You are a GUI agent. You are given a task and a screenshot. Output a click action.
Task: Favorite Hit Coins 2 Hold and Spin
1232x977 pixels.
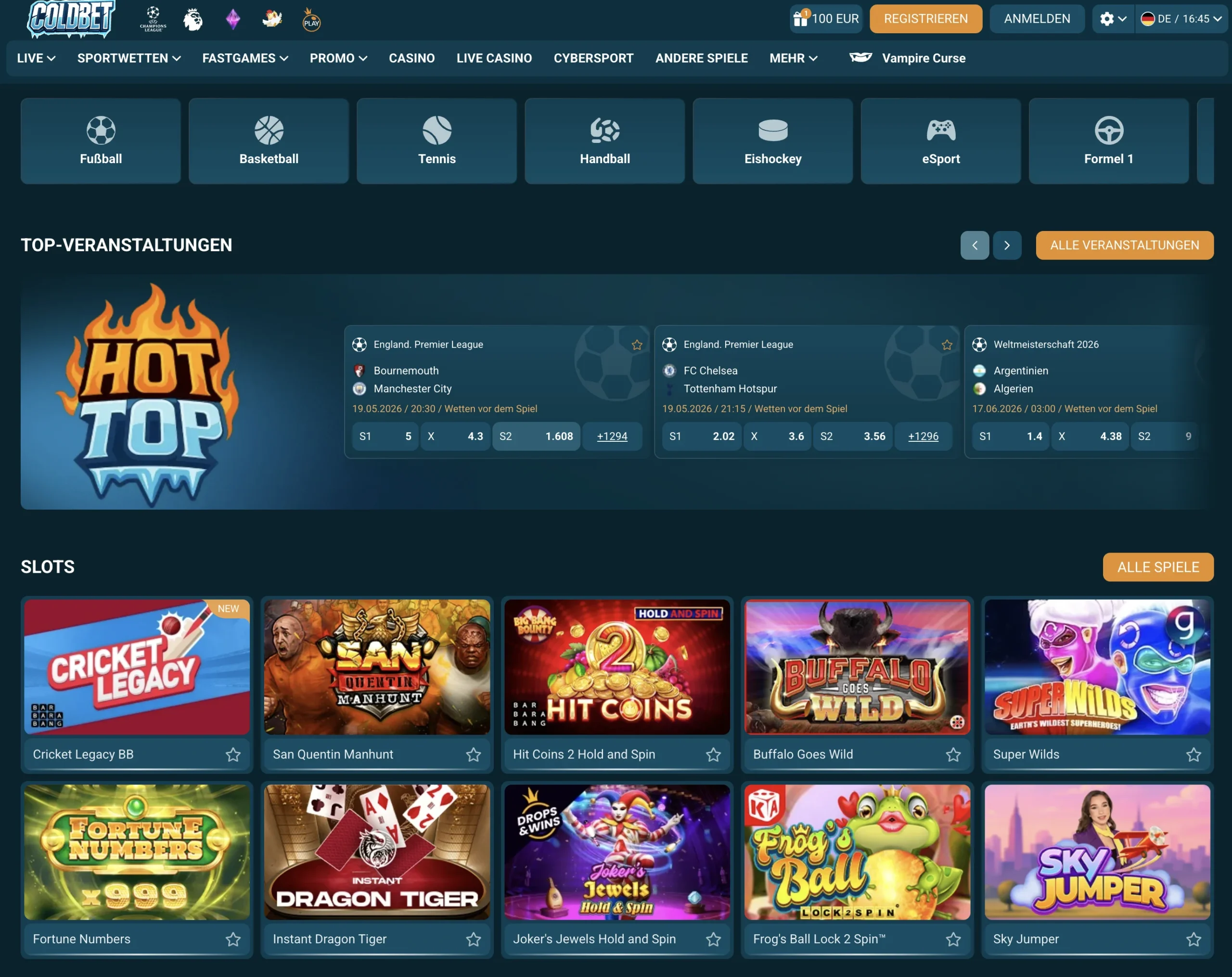pyautogui.click(x=713, y=755)
